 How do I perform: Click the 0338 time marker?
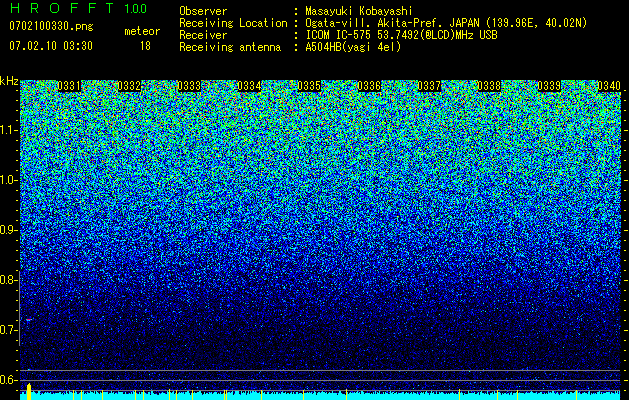tap(489, 86)
